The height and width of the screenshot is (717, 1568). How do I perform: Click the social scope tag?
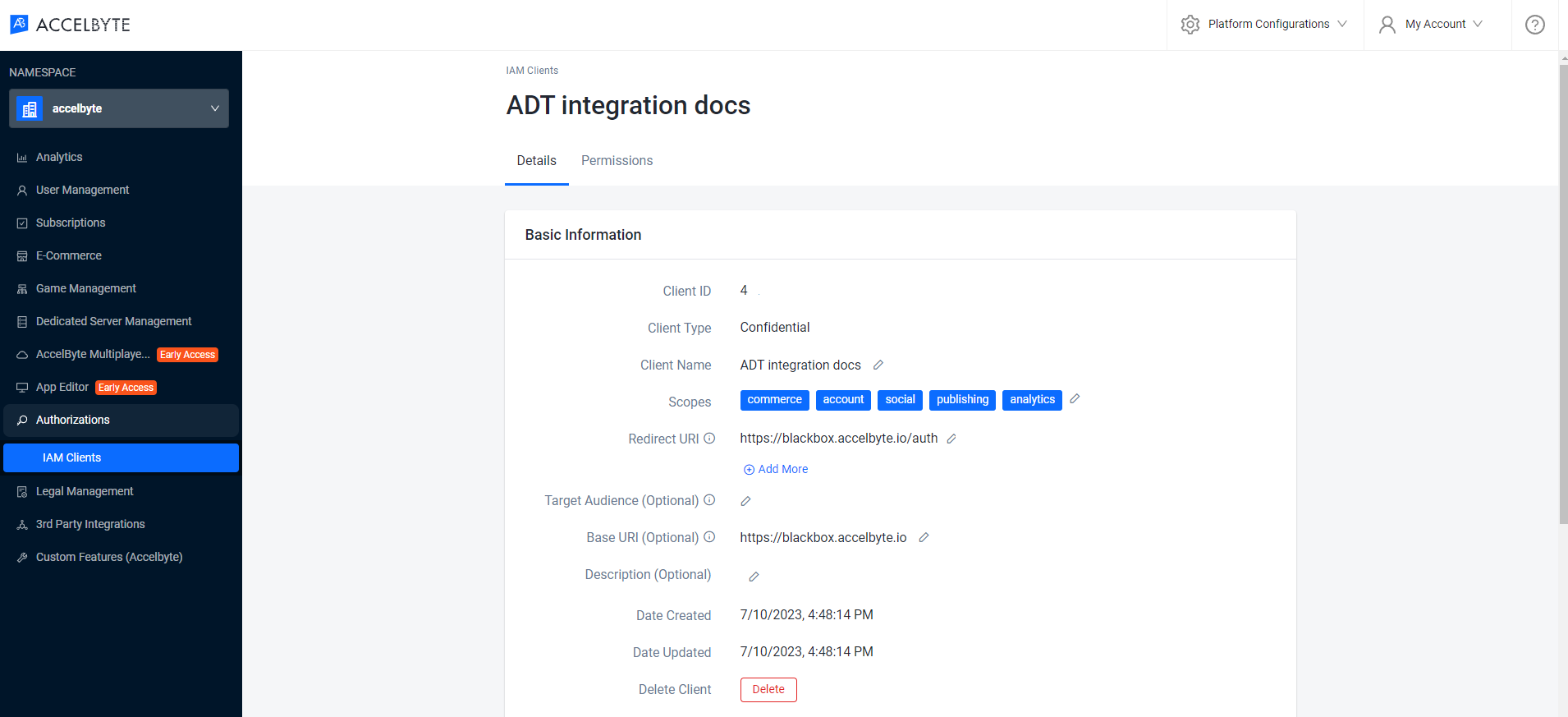coord(900,400)
